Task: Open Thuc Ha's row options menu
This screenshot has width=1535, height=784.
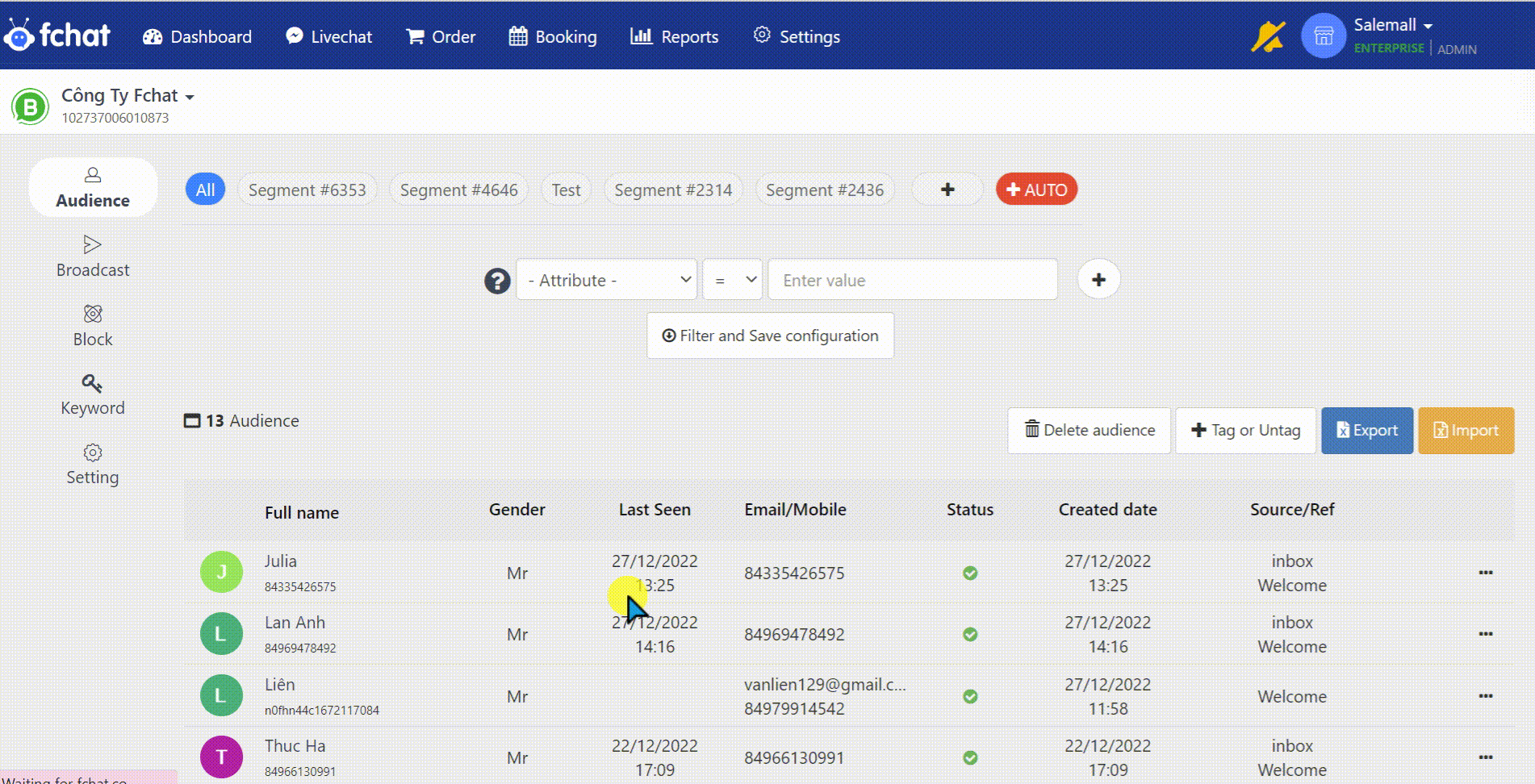Action: click(1485, 757)
